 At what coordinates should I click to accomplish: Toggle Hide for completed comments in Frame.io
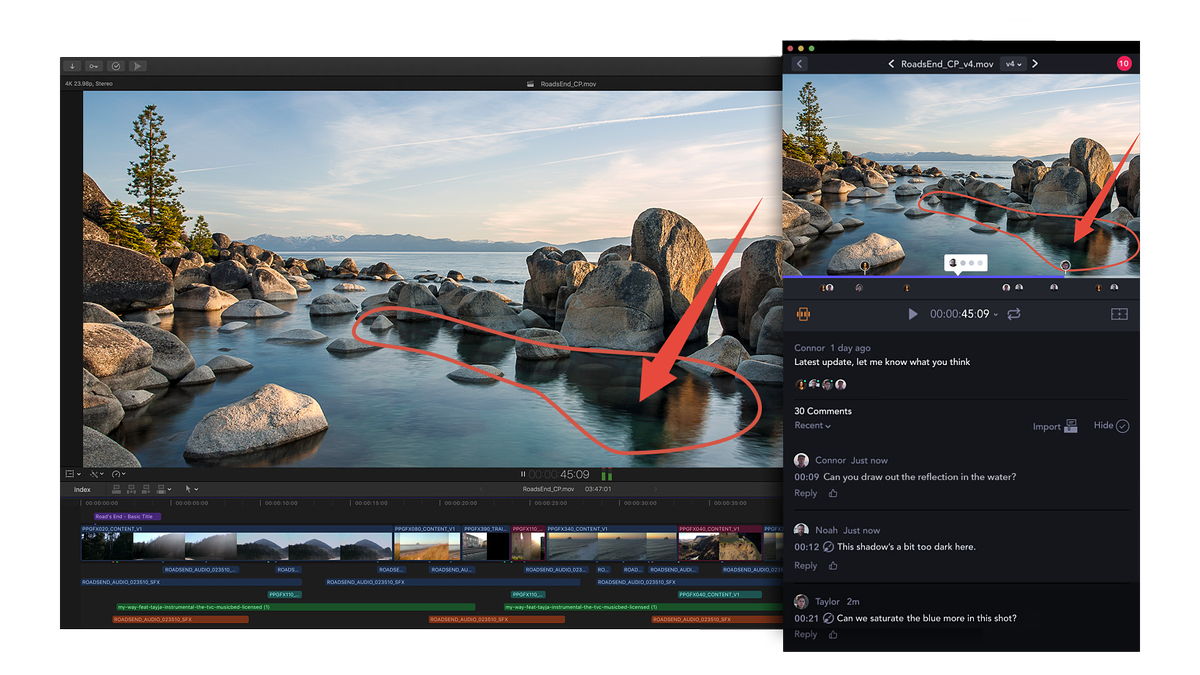1110,425
